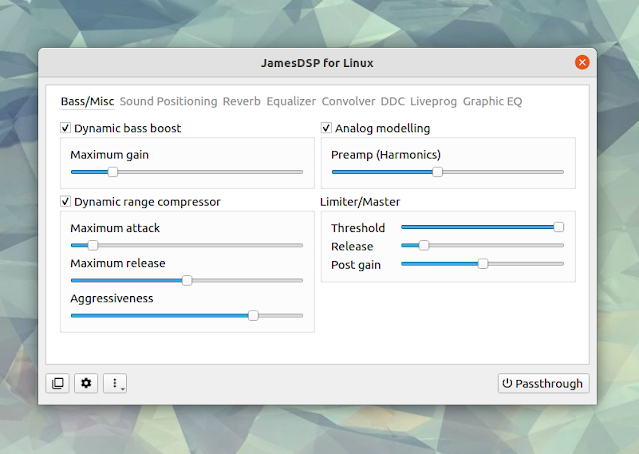The height and width of the screenshot is (454, 639).
Task: Toggle the Dynamic range compressor checkbox
Action: point(65,201)
